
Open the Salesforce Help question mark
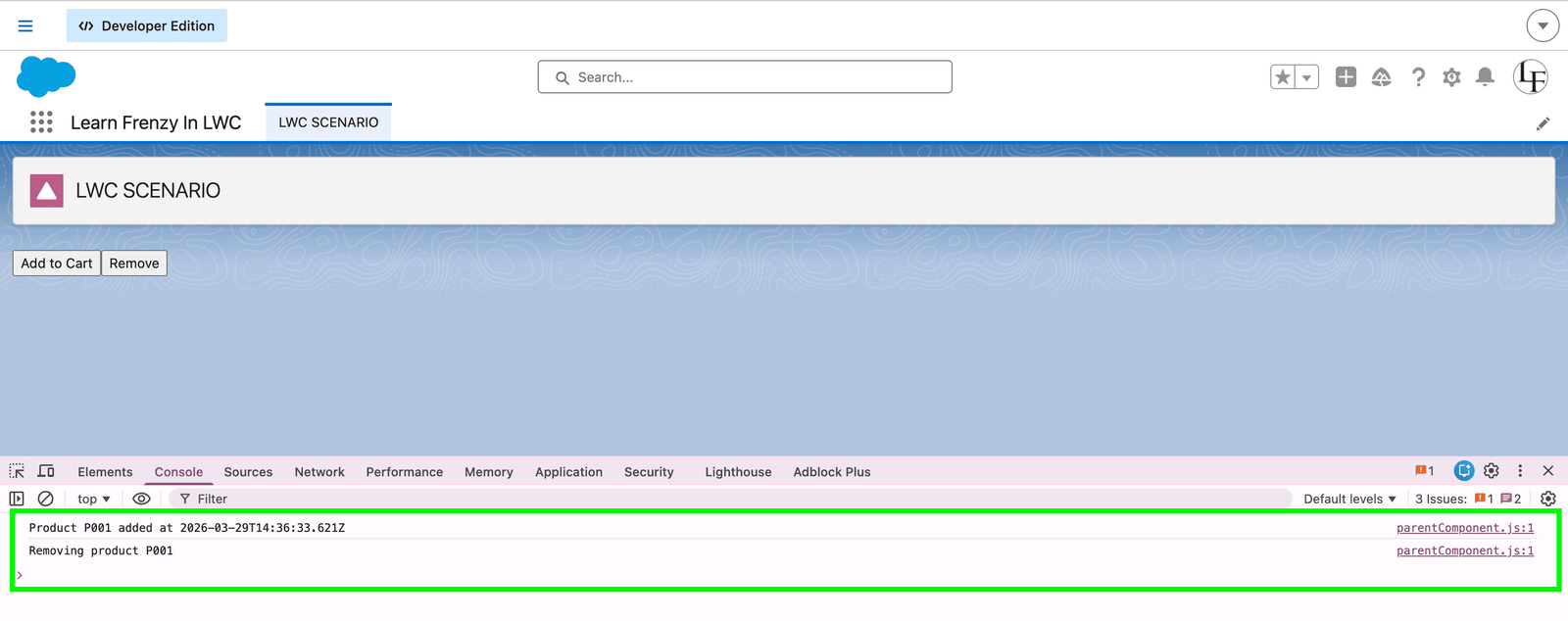(1418, 77)
